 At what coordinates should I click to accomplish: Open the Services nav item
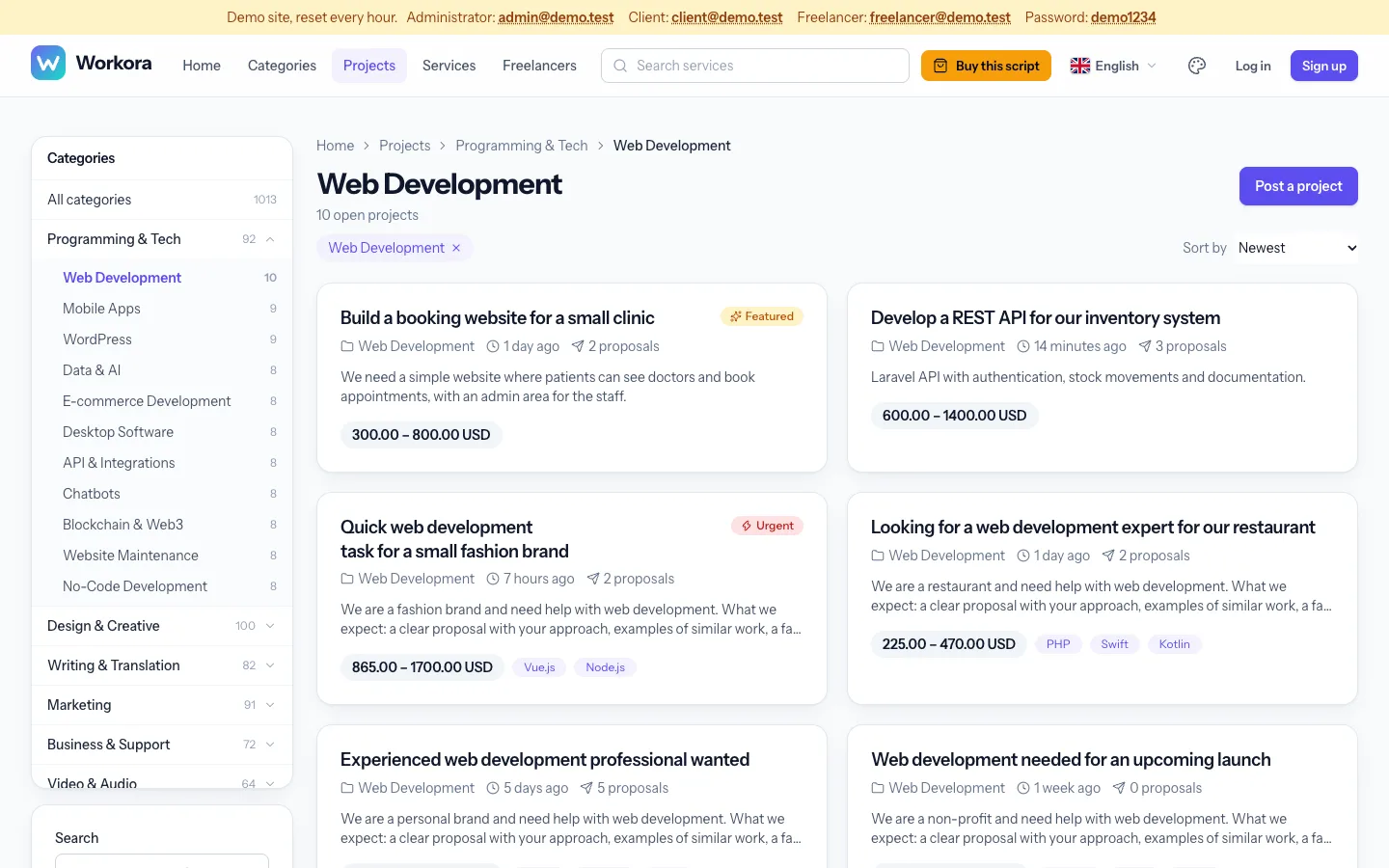coord(449,66)
